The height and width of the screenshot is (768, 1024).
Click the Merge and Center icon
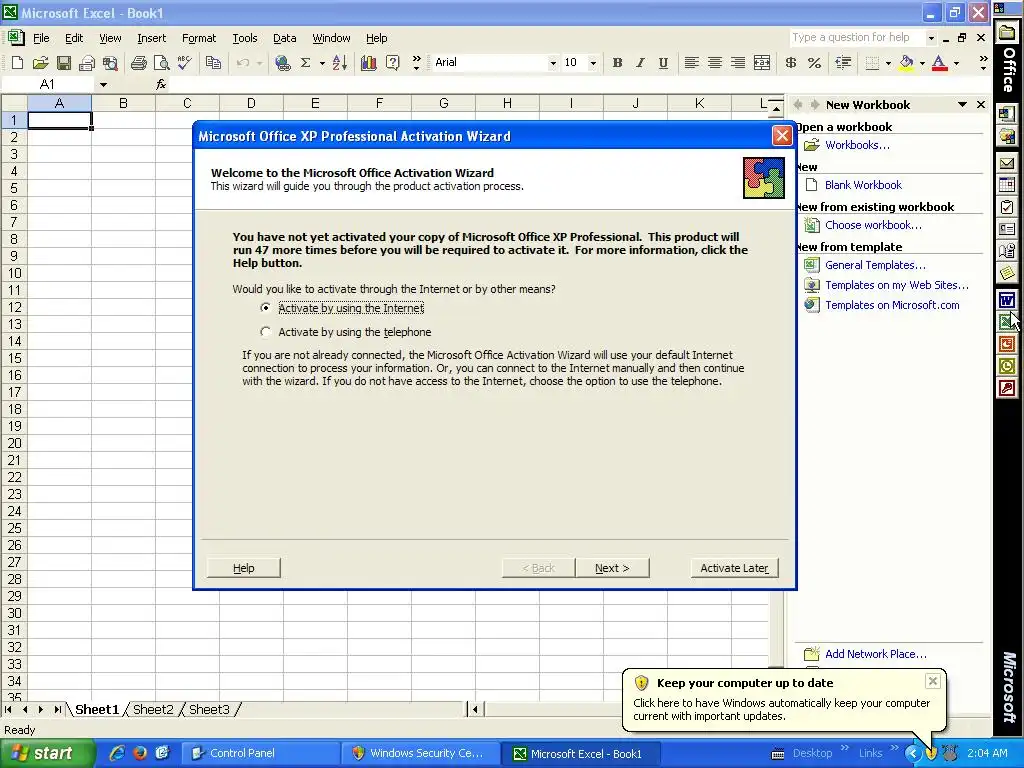click(x=761, y=63)
